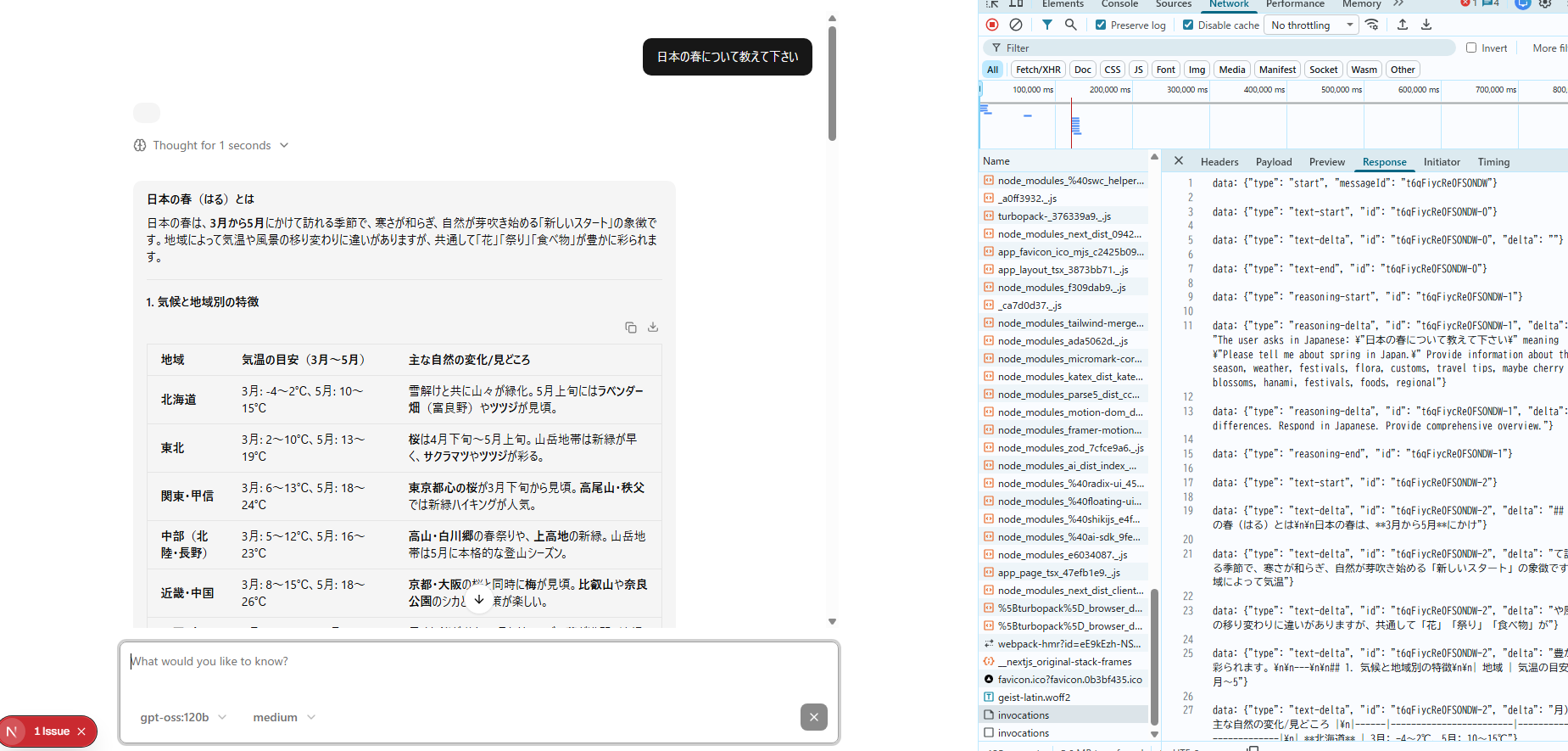
Task: Toggle Disable cache checkbox
Action: pyautogui.click(x=1188, y=25)
